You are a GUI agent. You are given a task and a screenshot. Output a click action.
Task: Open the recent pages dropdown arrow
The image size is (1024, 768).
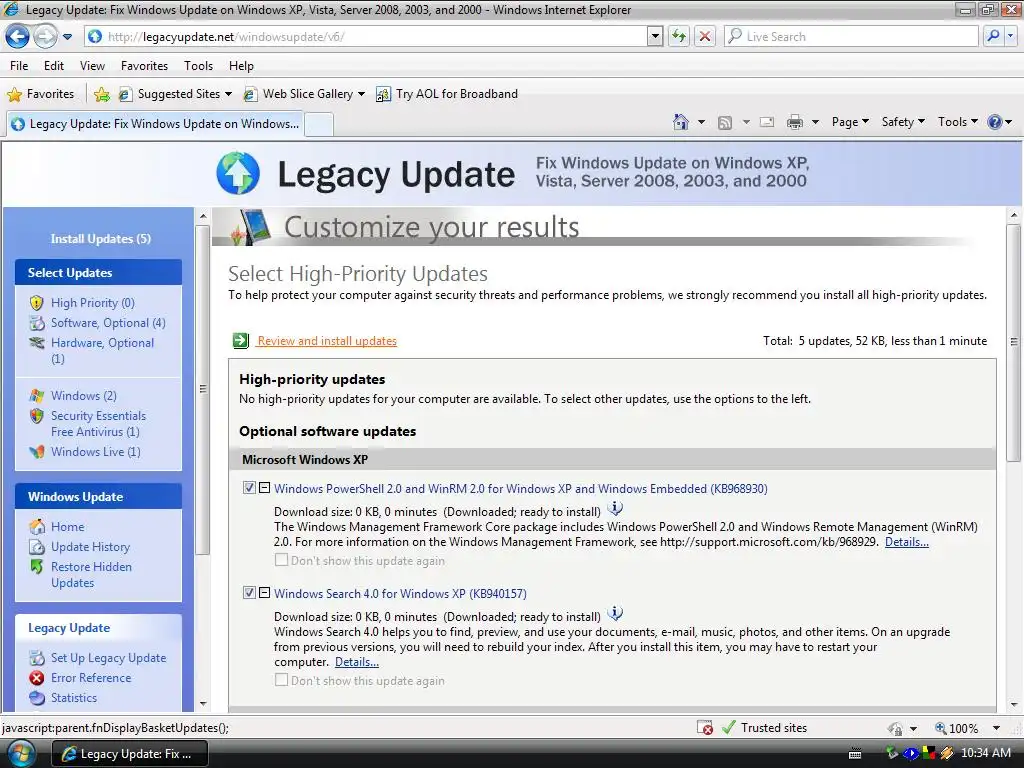pos(67,37)
